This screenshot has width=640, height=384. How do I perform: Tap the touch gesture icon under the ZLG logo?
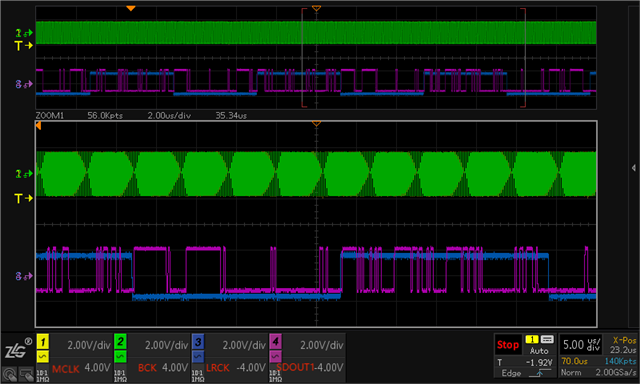pos(9,373)
